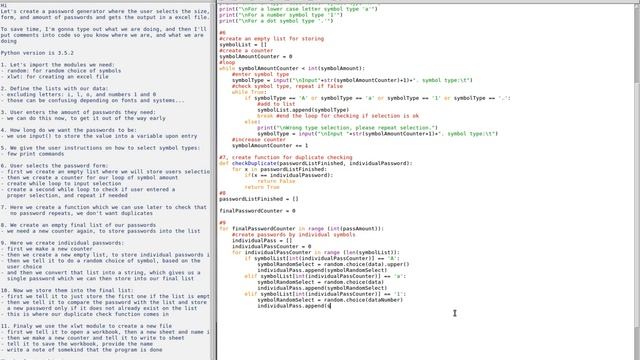The width and height of the screenshot is (640, 360).
Task: Click '2. Define the lists with our data:'
Action: (54, 89)
